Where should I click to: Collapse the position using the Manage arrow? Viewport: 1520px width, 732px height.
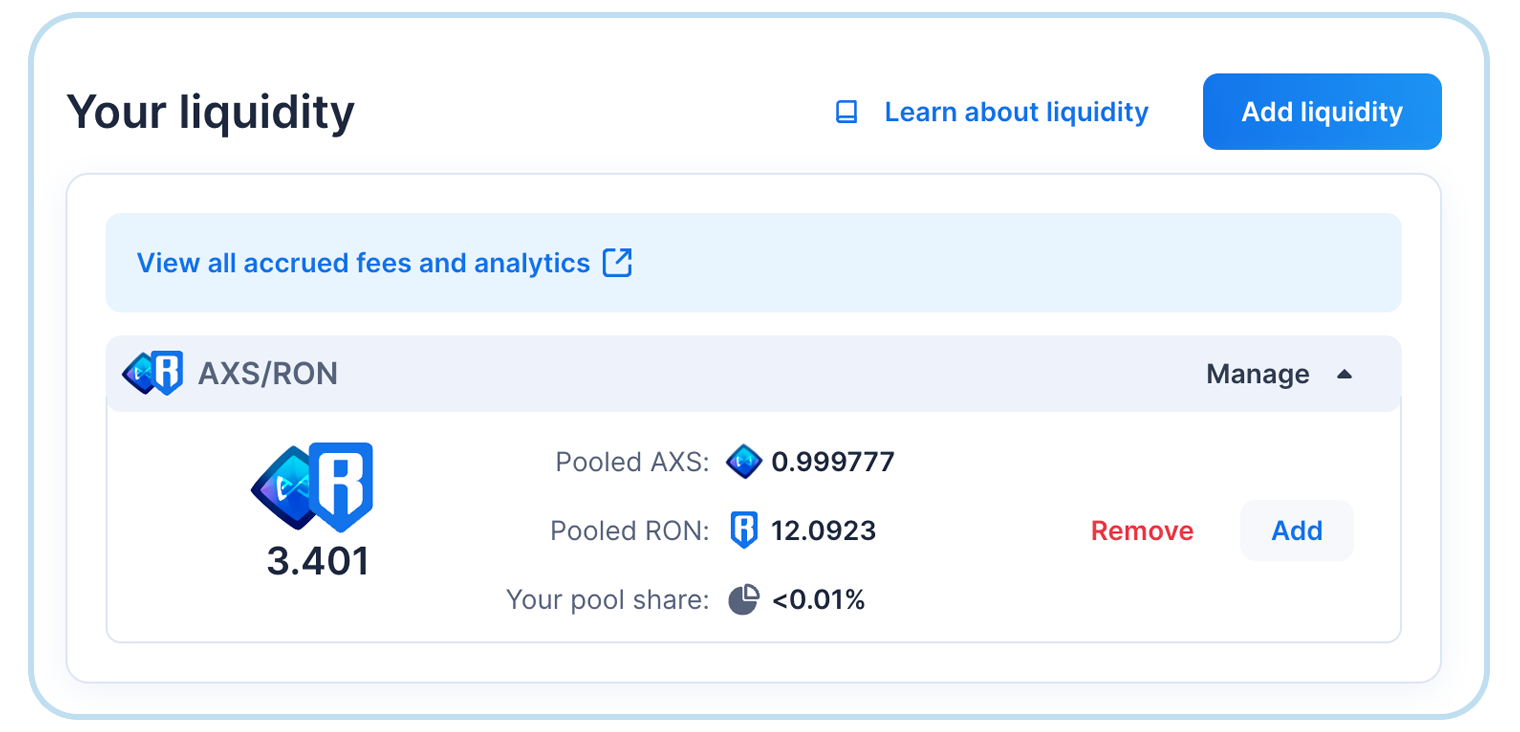point(1344,374)
